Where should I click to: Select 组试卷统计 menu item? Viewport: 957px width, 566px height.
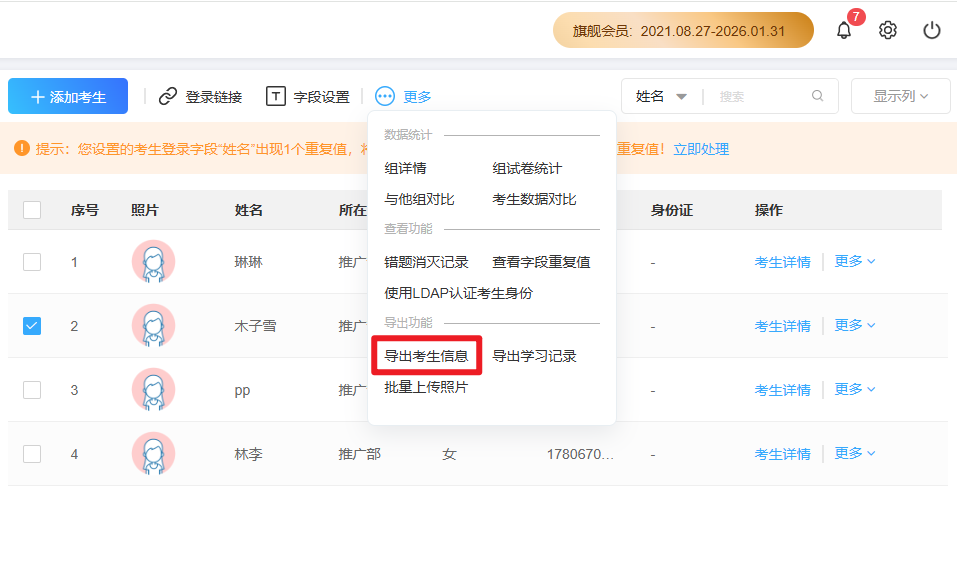click(527, 169)
